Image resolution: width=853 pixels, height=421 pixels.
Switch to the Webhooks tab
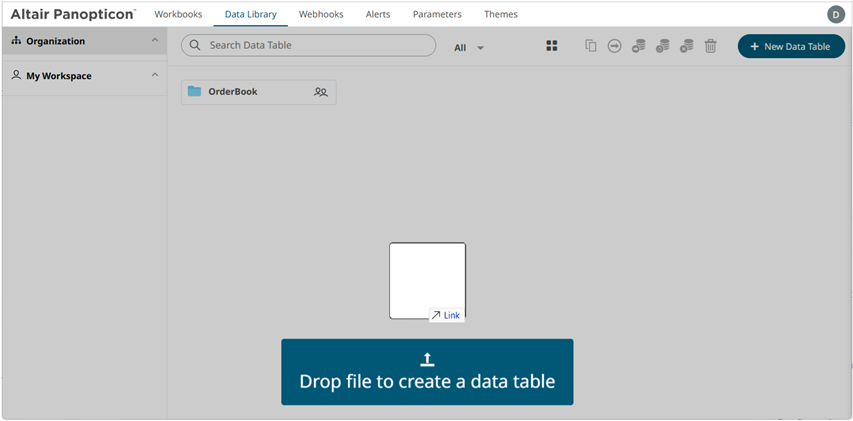pyautogui.click(x=321, y=15)
